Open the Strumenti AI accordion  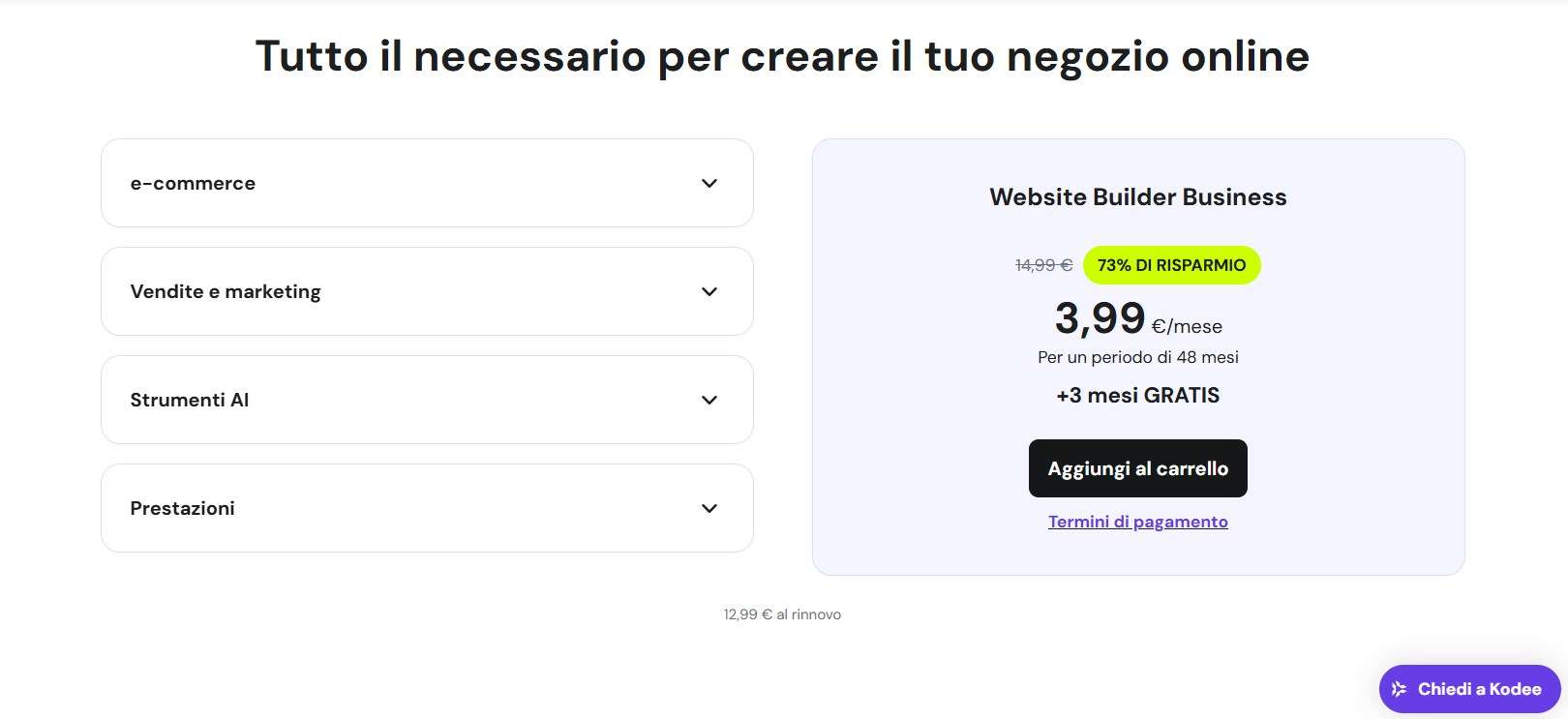pos(190,400)
